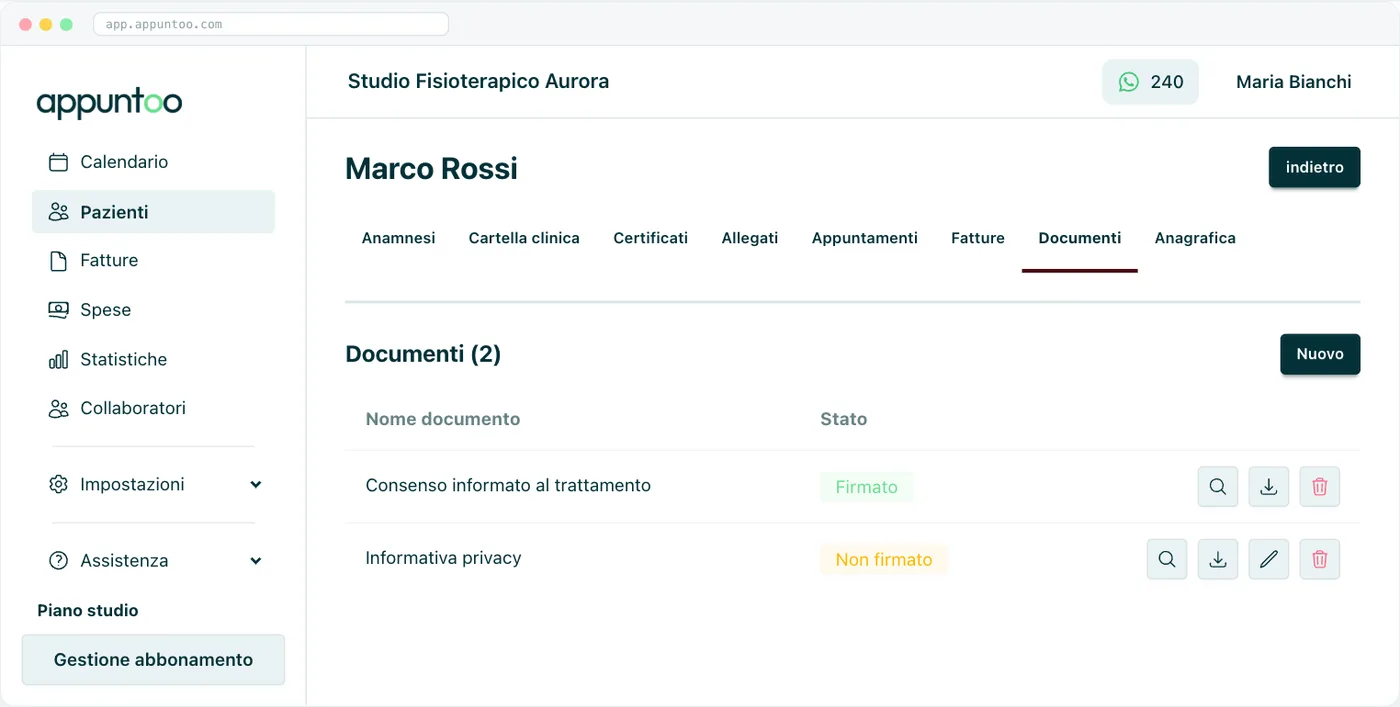Download the Consenso informato al trattamento document

[1269, 487]
